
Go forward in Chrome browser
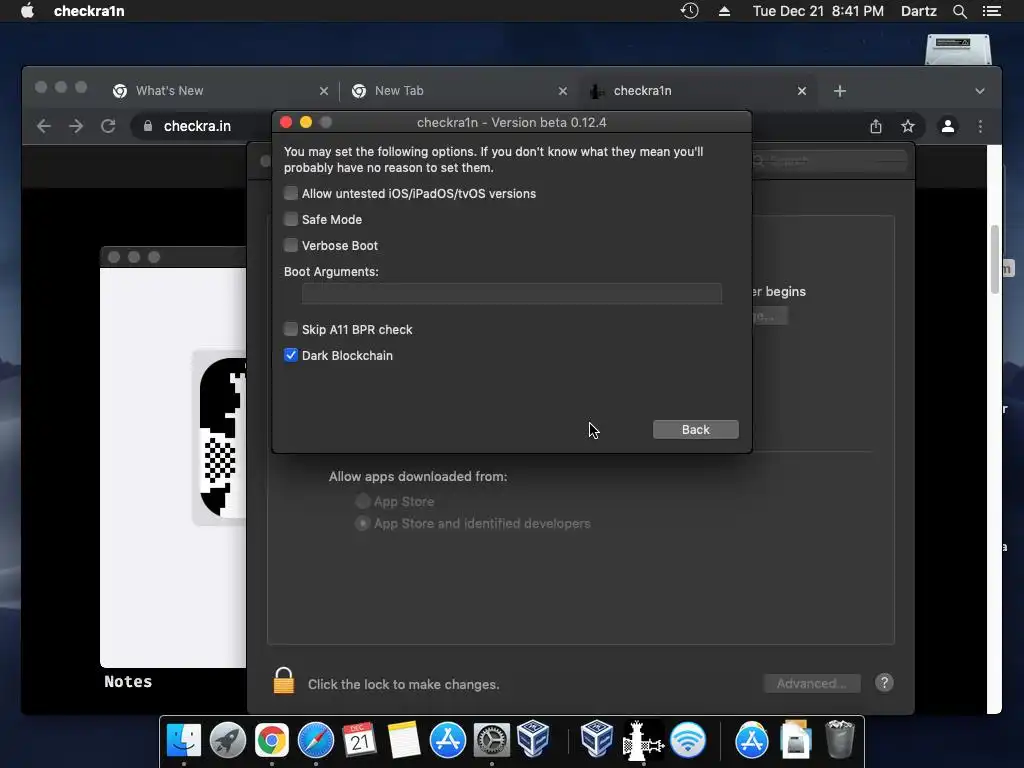pyautogui.click(x=76, y=126)
